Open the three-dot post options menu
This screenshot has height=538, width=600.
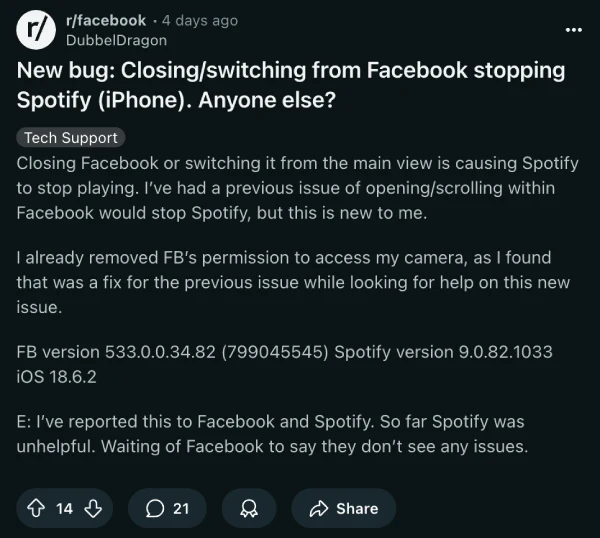pos(573,29)
